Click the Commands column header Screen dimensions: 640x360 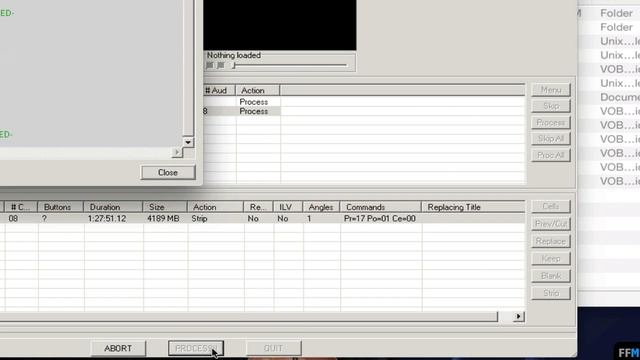[380, 207]
